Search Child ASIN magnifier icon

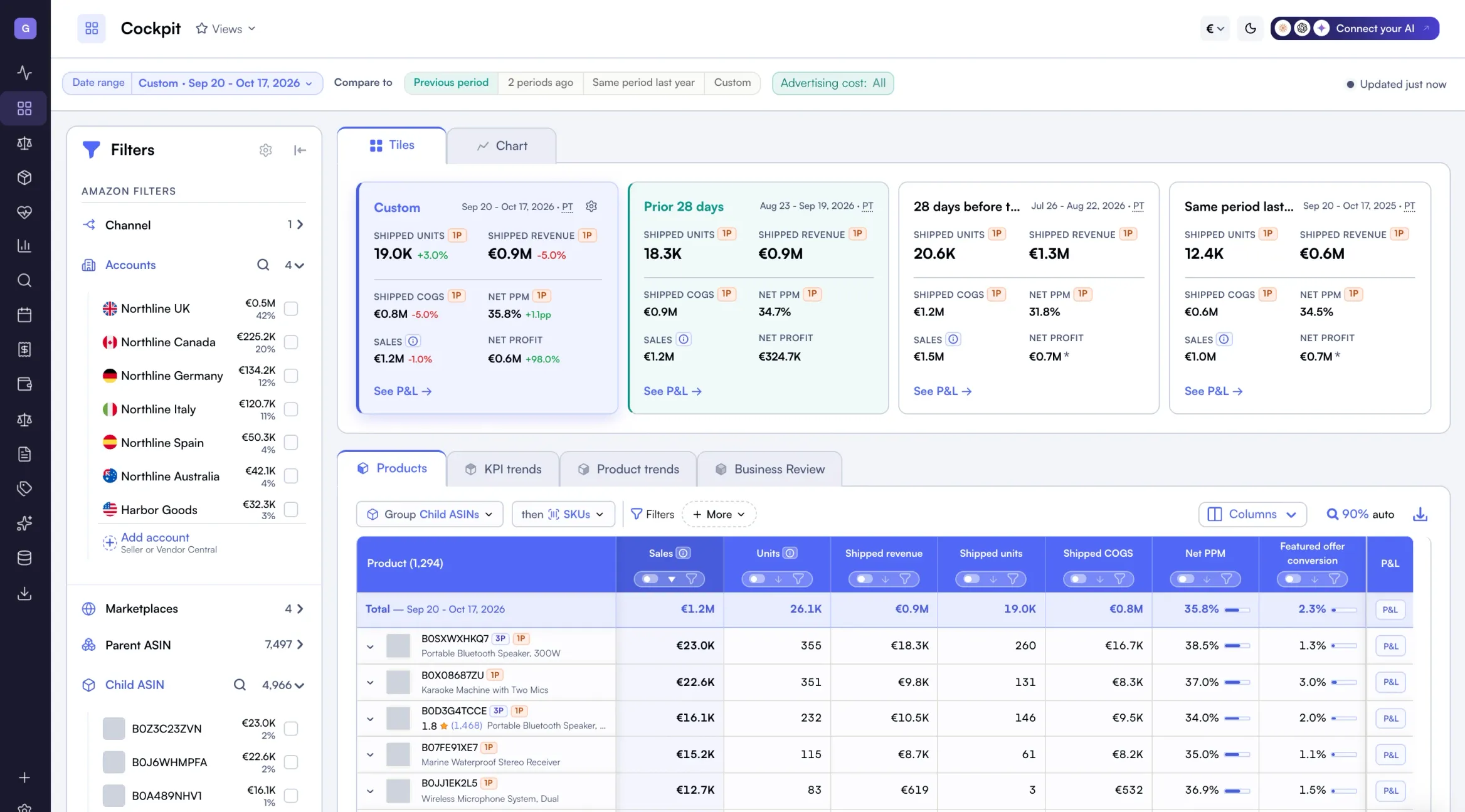tap(240, 685)
